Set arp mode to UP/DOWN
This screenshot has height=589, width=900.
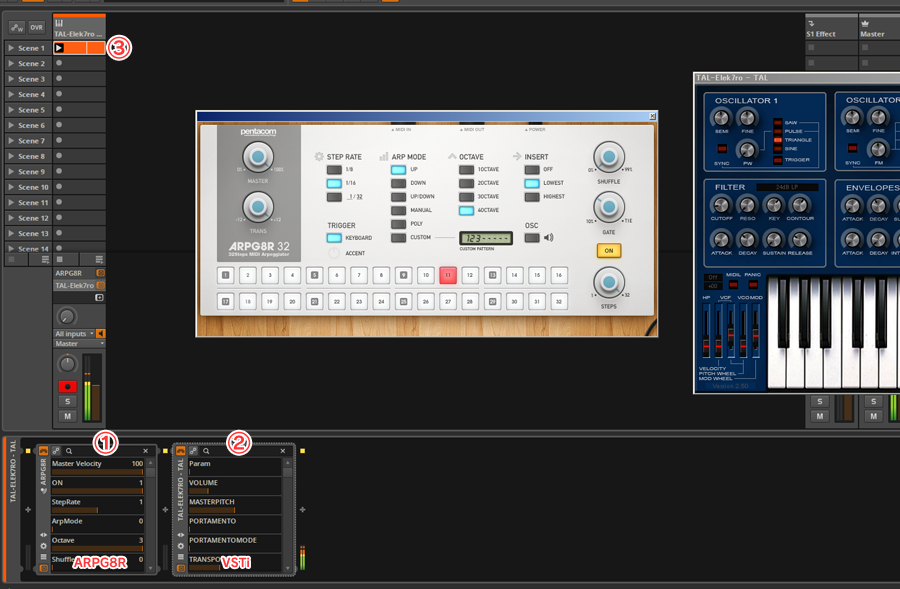click(398, 197)
